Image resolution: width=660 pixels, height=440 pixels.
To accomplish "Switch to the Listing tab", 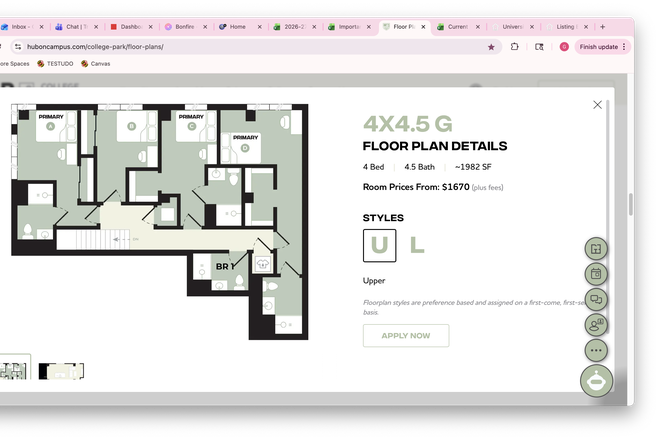I will point(565,27).
